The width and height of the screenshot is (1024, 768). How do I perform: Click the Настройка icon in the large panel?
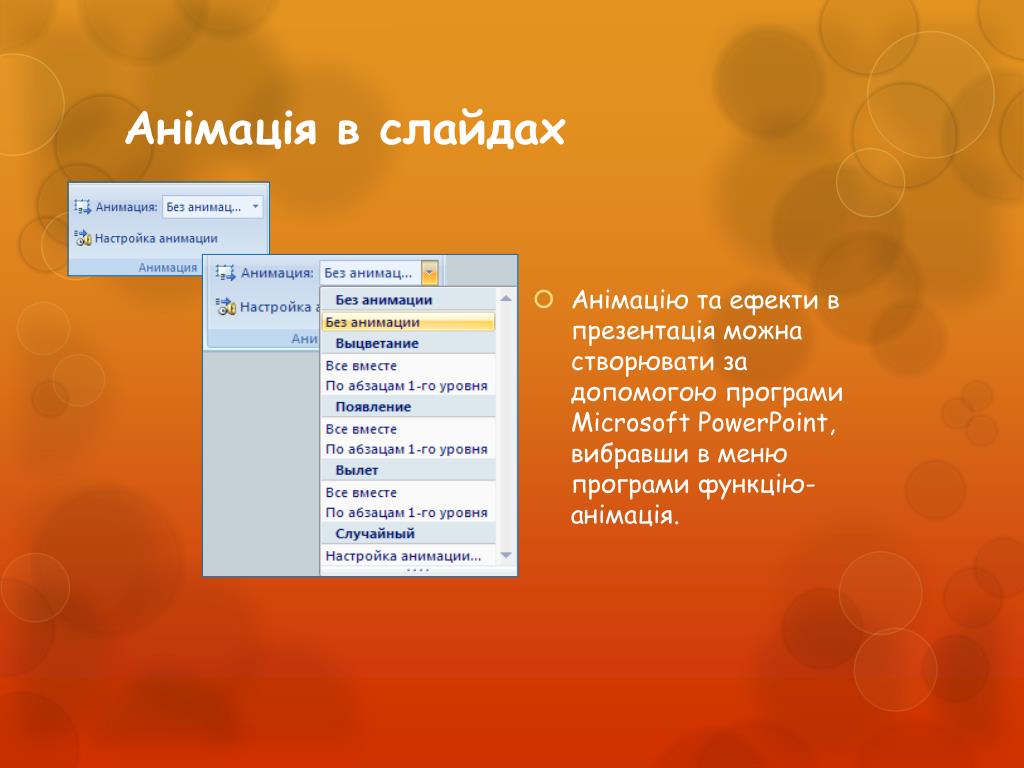pyautogui.click(x=226, y=306)
